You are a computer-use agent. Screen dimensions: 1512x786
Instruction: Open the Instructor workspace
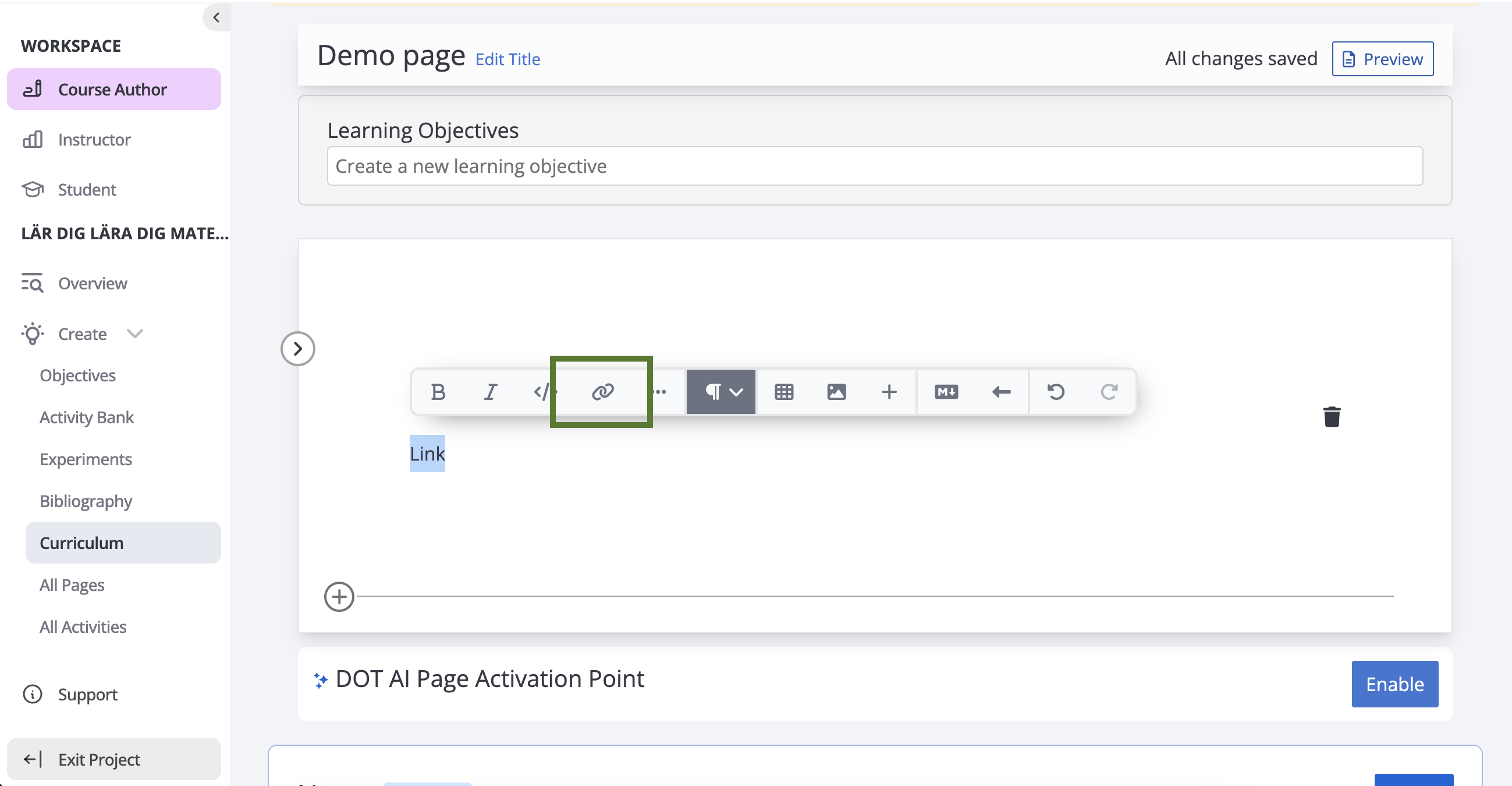94,140
